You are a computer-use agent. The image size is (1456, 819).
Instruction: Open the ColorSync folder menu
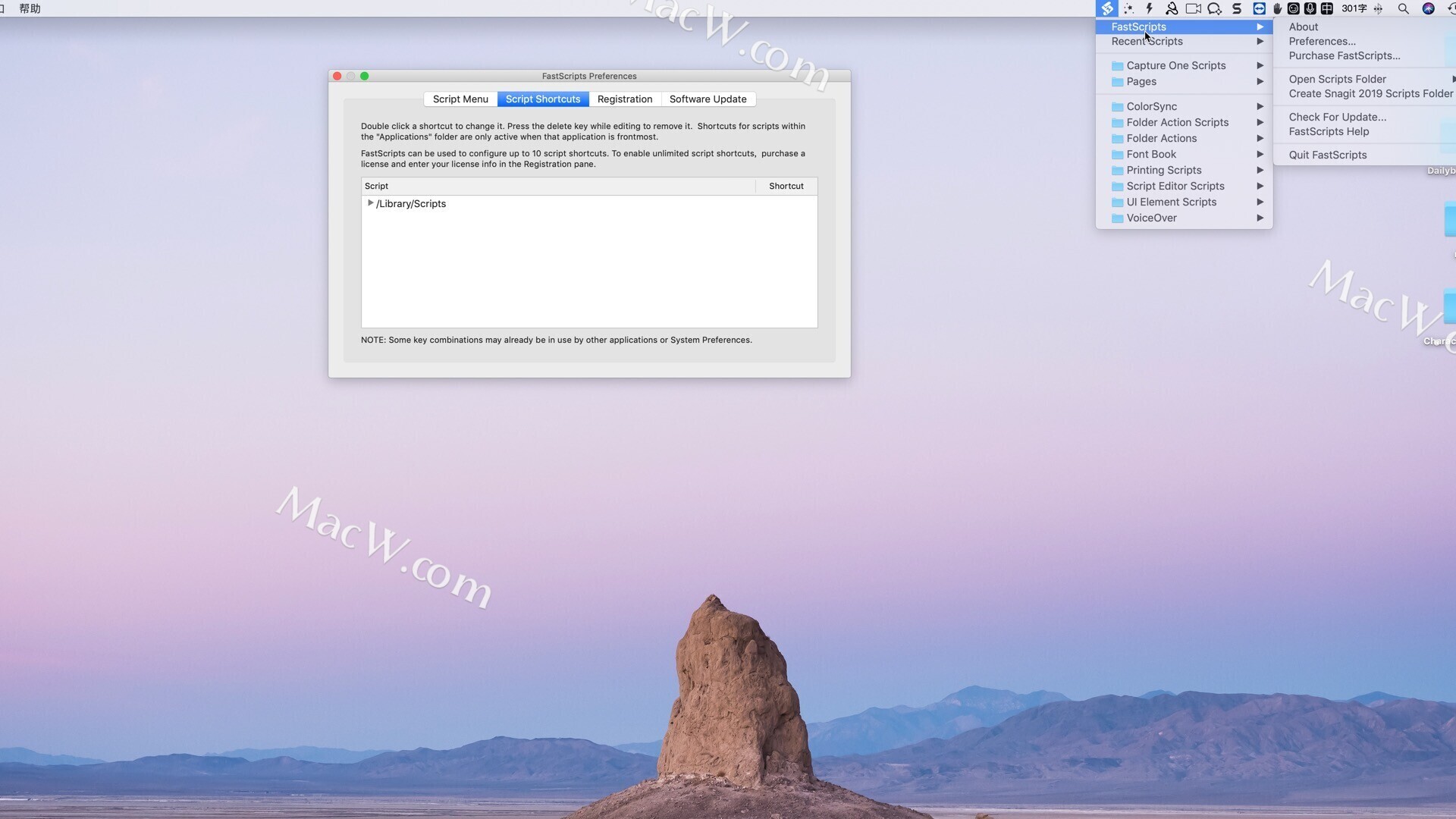point(1184,106)
